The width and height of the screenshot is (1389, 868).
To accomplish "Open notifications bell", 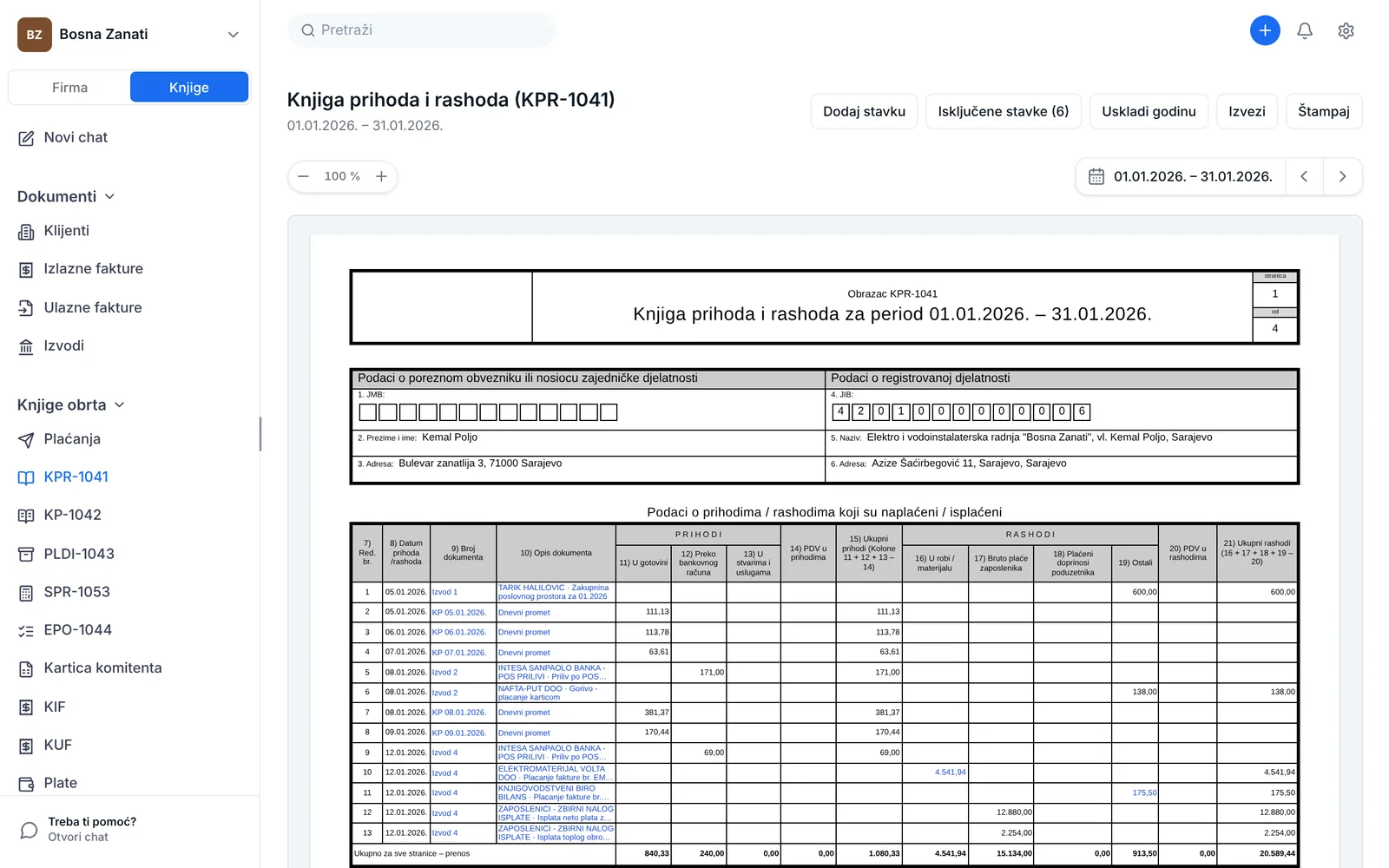I will point(1305,30).
